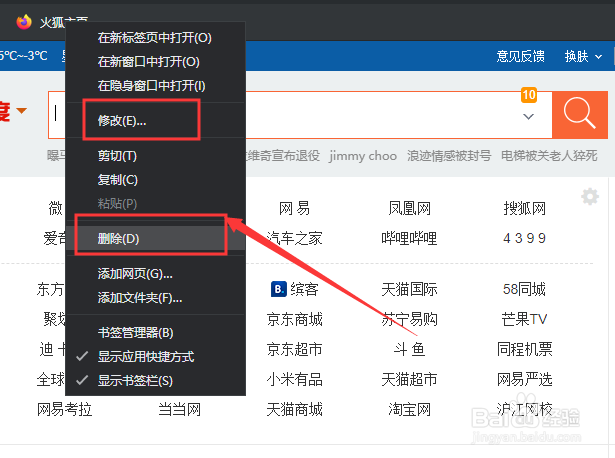Image resolution: width=615 pixels, height=458 pixels.
Task: Open 书签管理器(B) from context menu
Action: (156, 333)
